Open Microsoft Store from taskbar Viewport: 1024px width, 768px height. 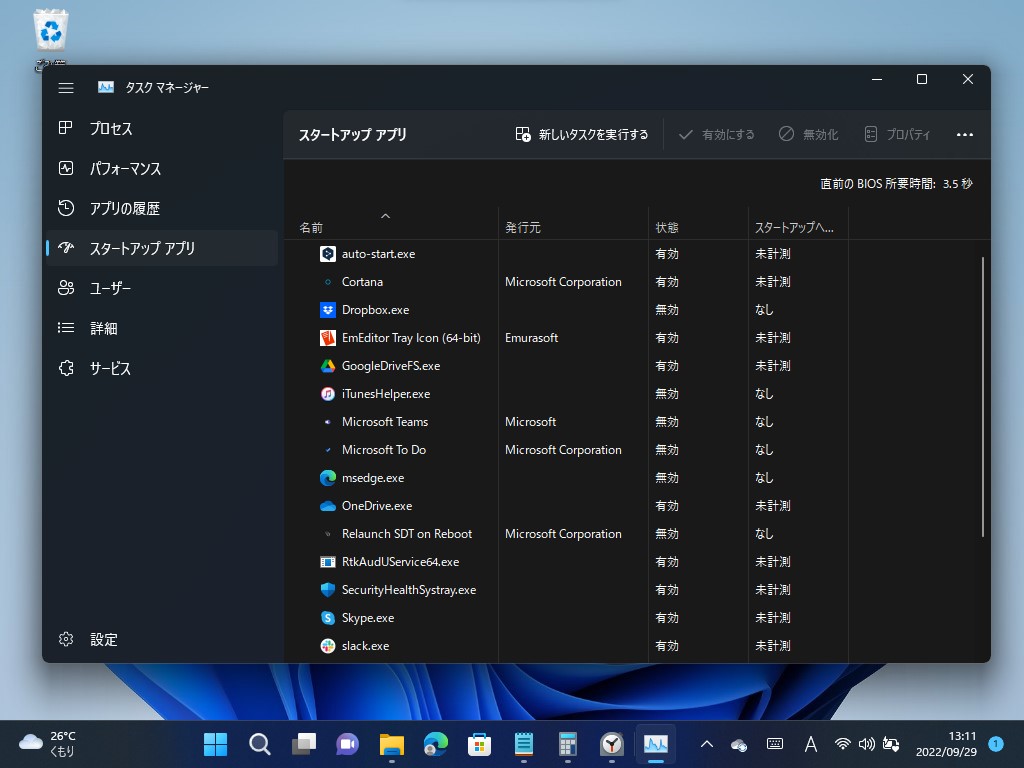(x=479, y=744)
